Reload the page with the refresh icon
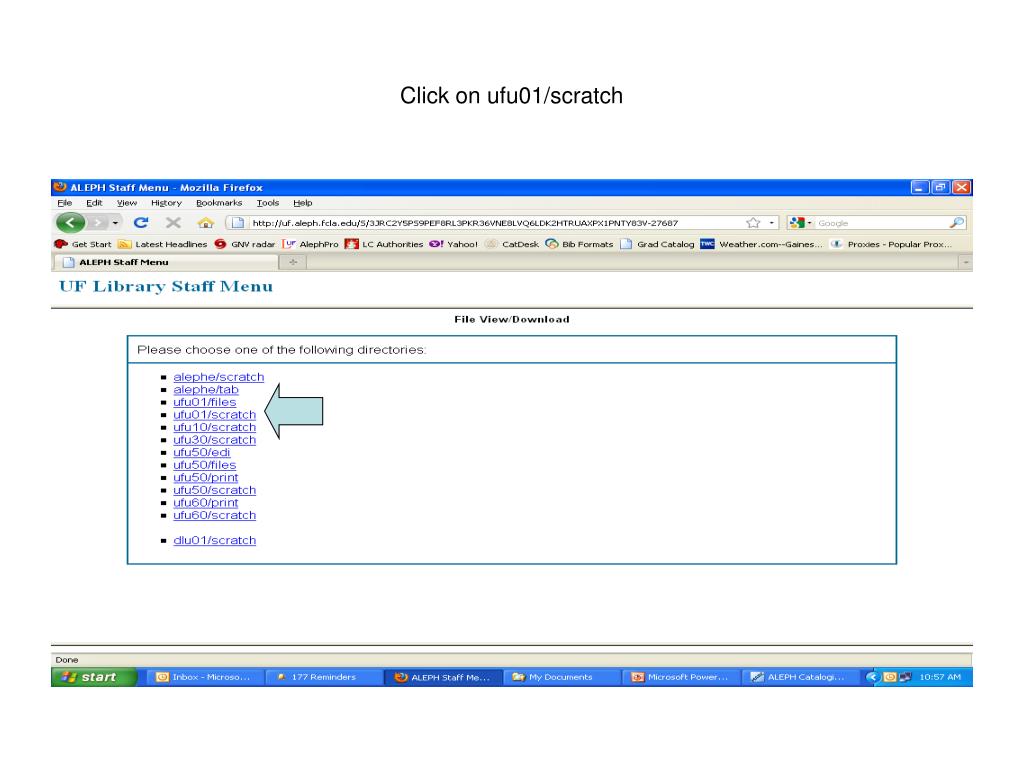Image resolution: width=1024 pixels, height=768 pixels. [x=140, y=223]
